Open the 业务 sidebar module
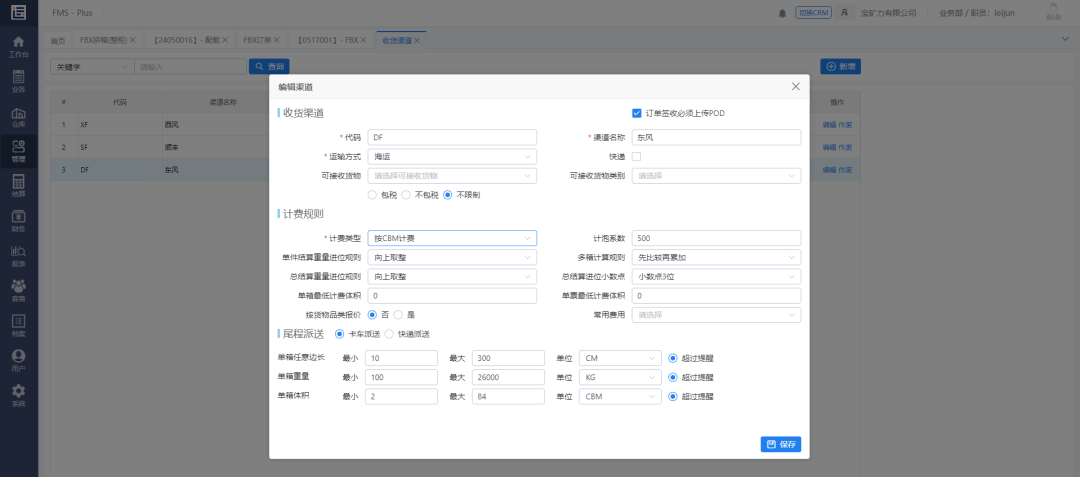 (19, 81)
